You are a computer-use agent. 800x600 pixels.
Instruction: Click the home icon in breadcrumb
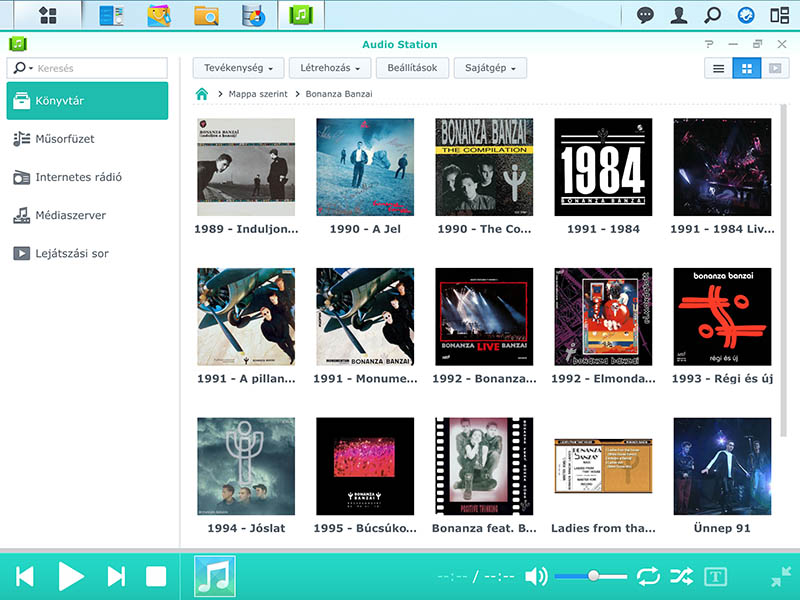point(202,94)
